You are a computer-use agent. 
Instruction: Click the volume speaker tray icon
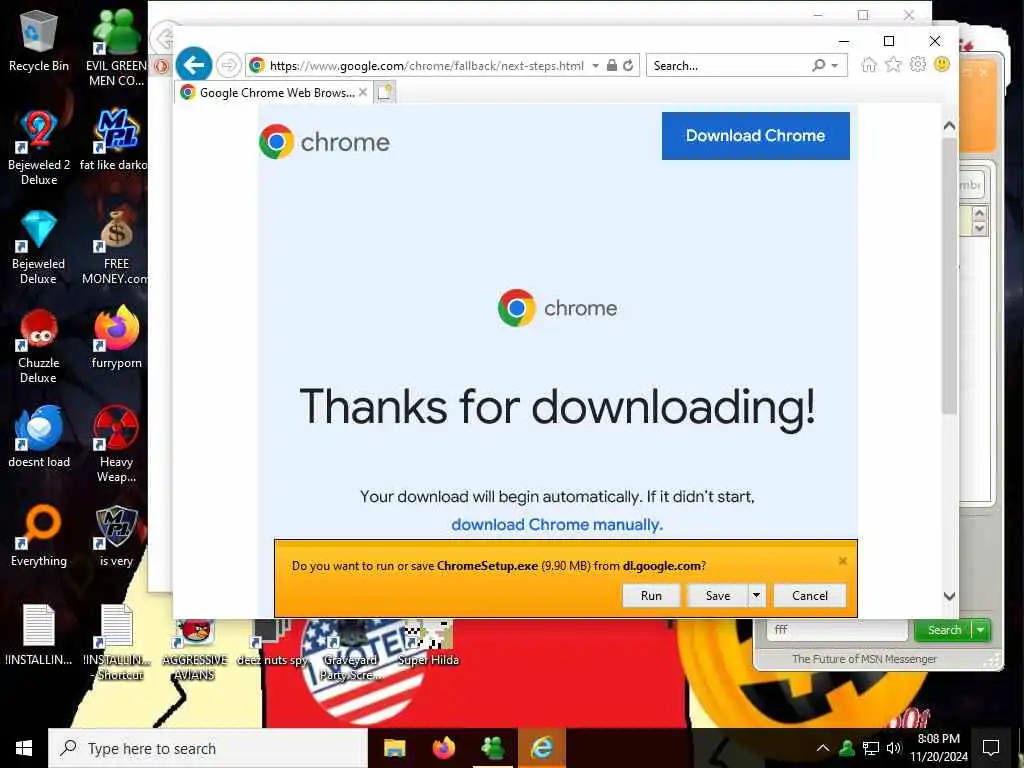[x=893, y=748]
